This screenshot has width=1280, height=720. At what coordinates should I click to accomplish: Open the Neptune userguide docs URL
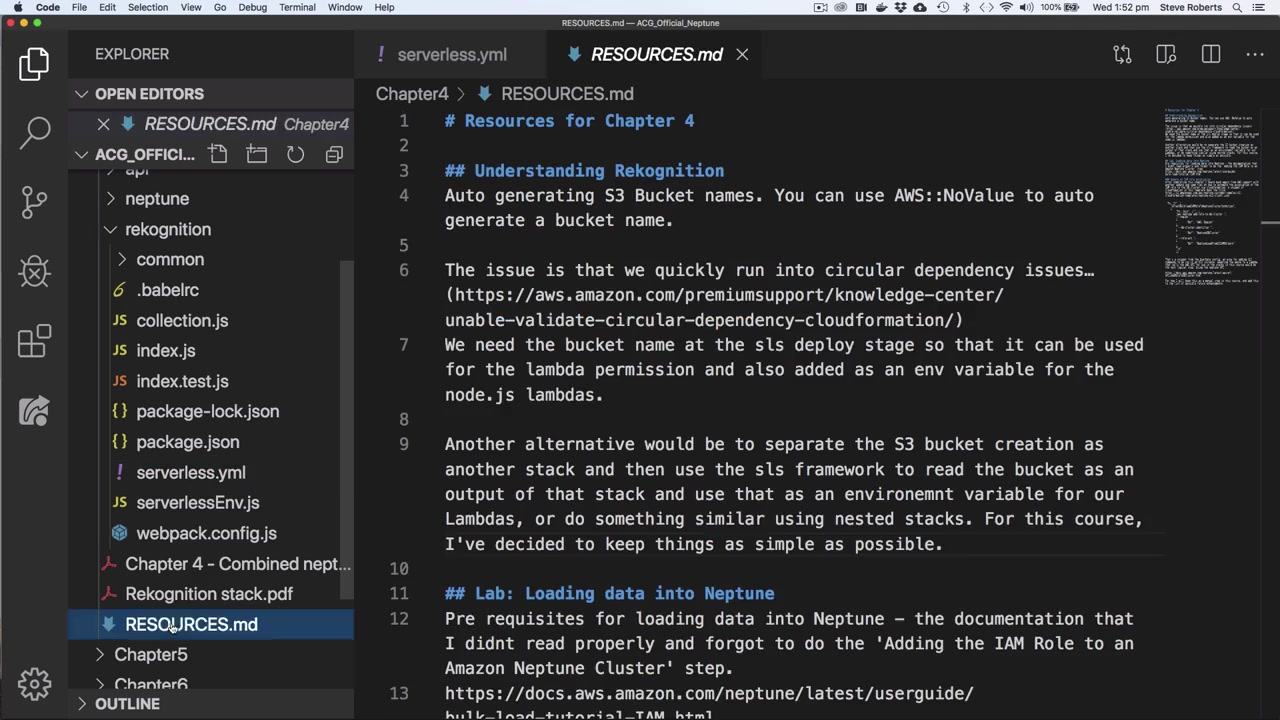[709, 705]
